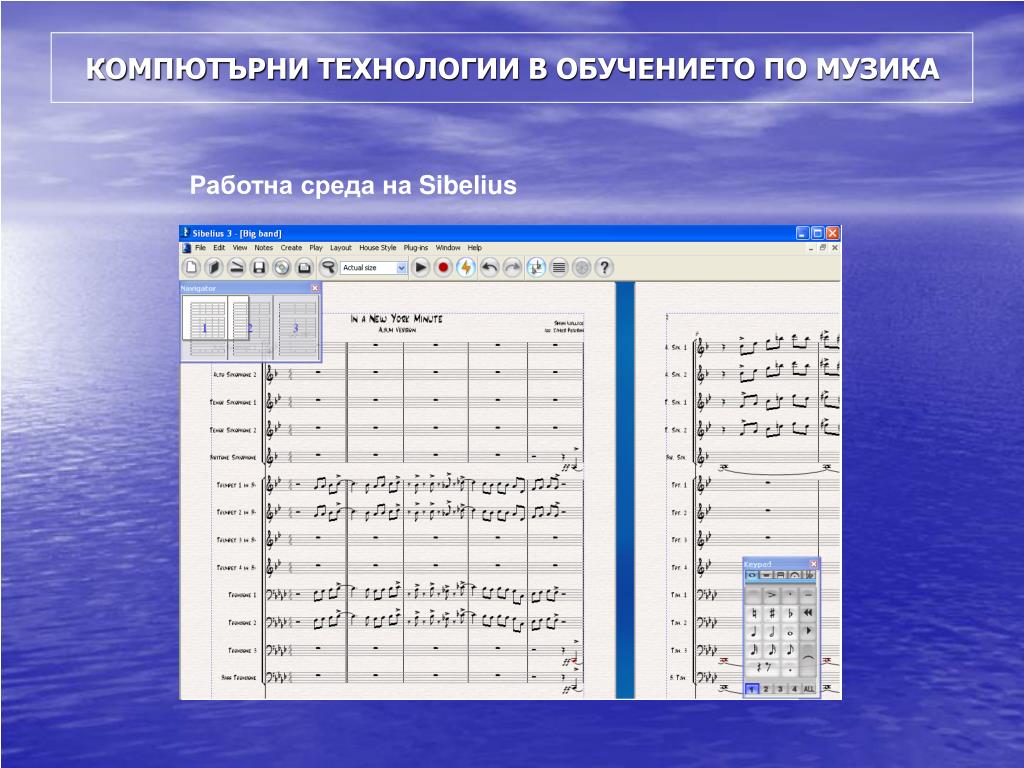Close the Navigator panel
The width and height of the screenshot is (1024, 768).
[315, 288]
